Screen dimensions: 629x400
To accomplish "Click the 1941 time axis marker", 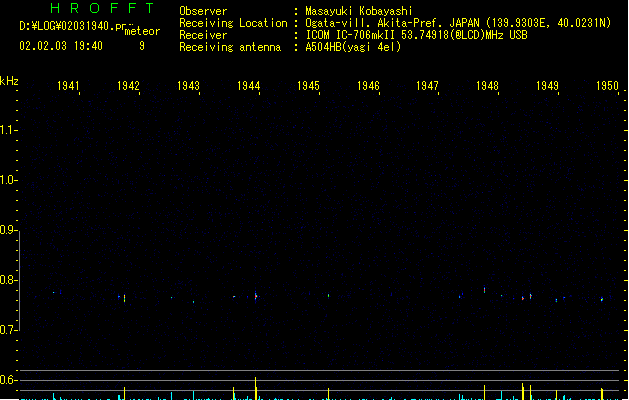I will 68,86.
